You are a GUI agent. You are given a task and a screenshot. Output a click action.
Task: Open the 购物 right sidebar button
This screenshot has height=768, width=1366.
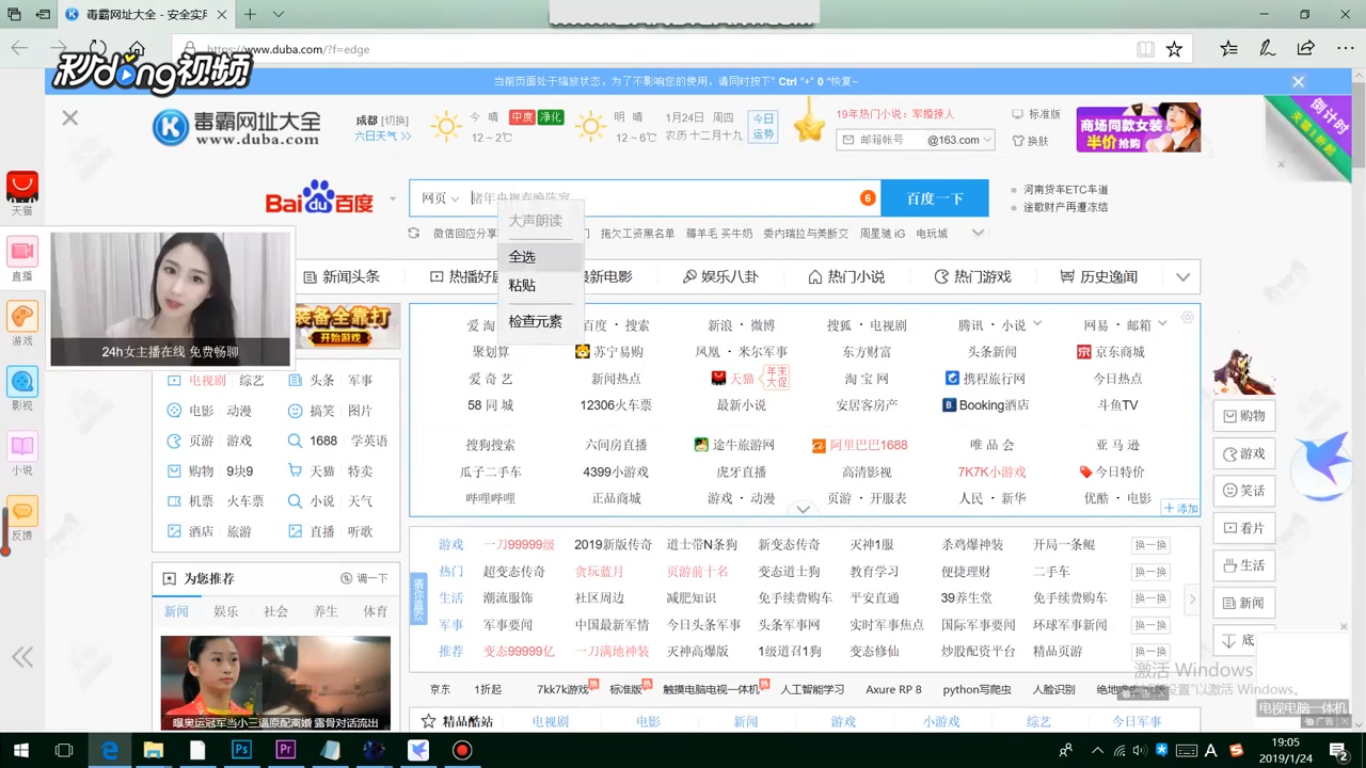[1242, 416]
